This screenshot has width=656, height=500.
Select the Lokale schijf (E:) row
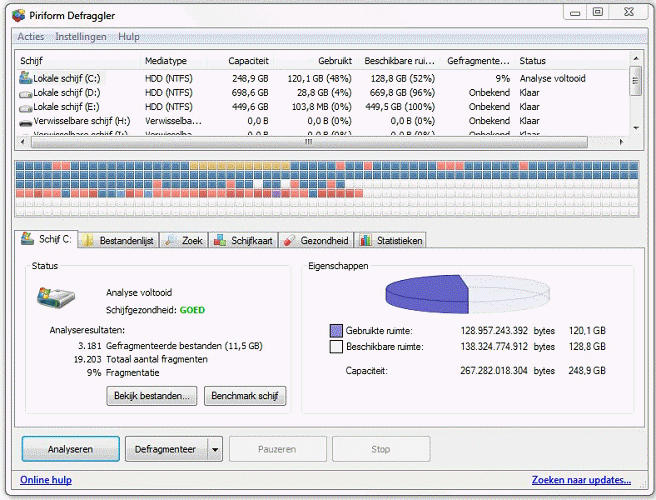pos(322,107)
